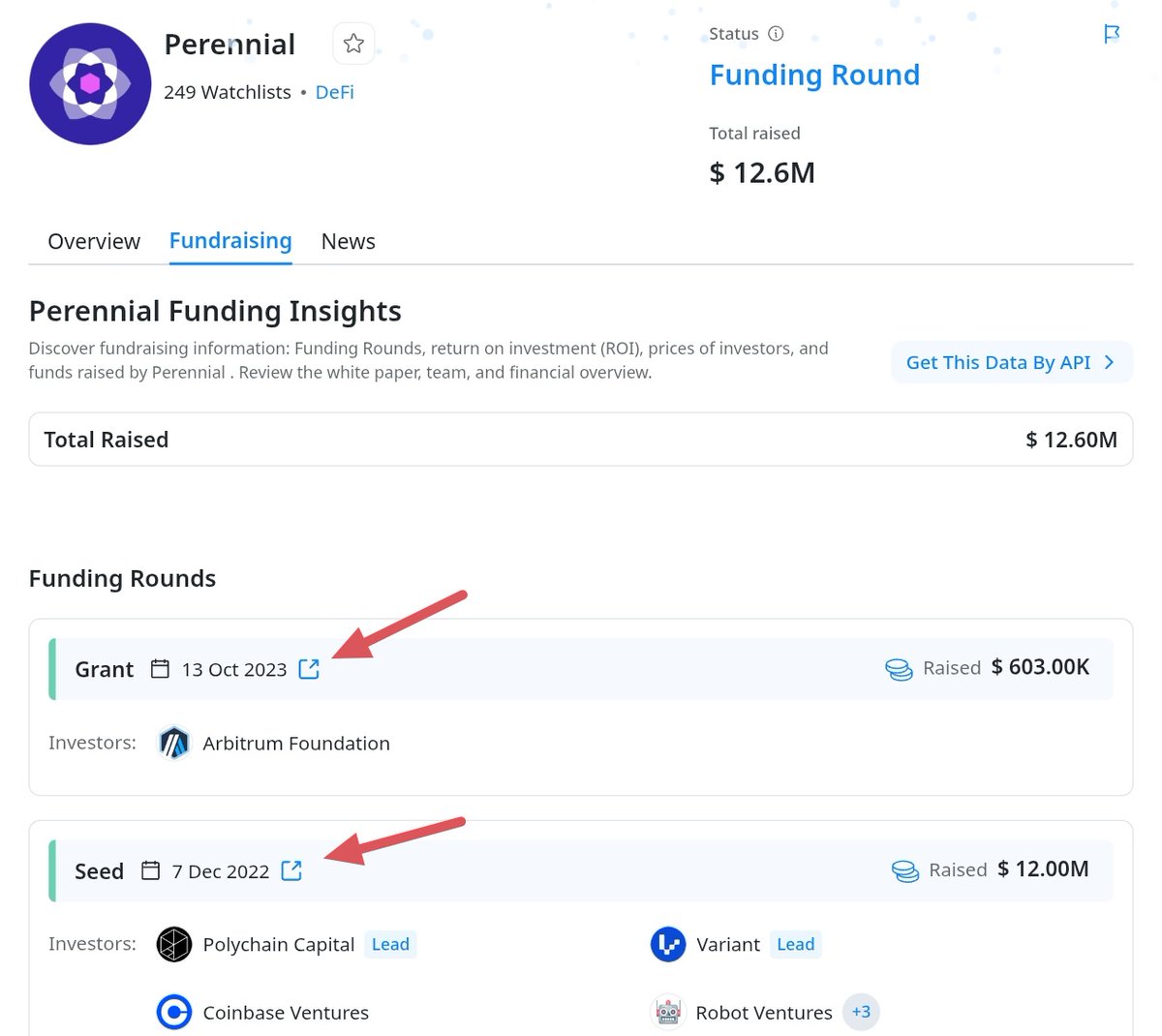Open Variant logo icon

668,945
